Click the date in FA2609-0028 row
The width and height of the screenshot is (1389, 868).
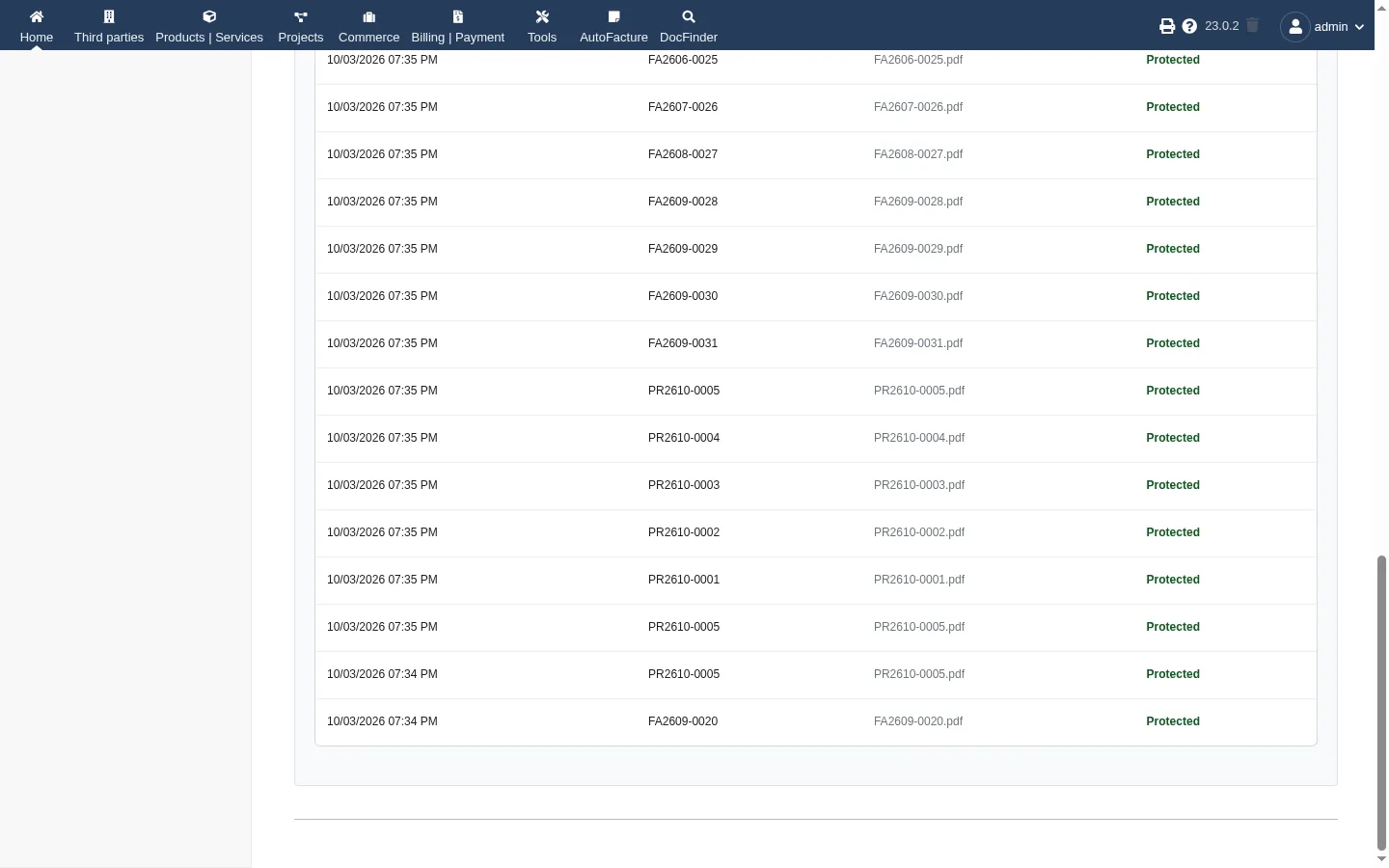point(382,202)
